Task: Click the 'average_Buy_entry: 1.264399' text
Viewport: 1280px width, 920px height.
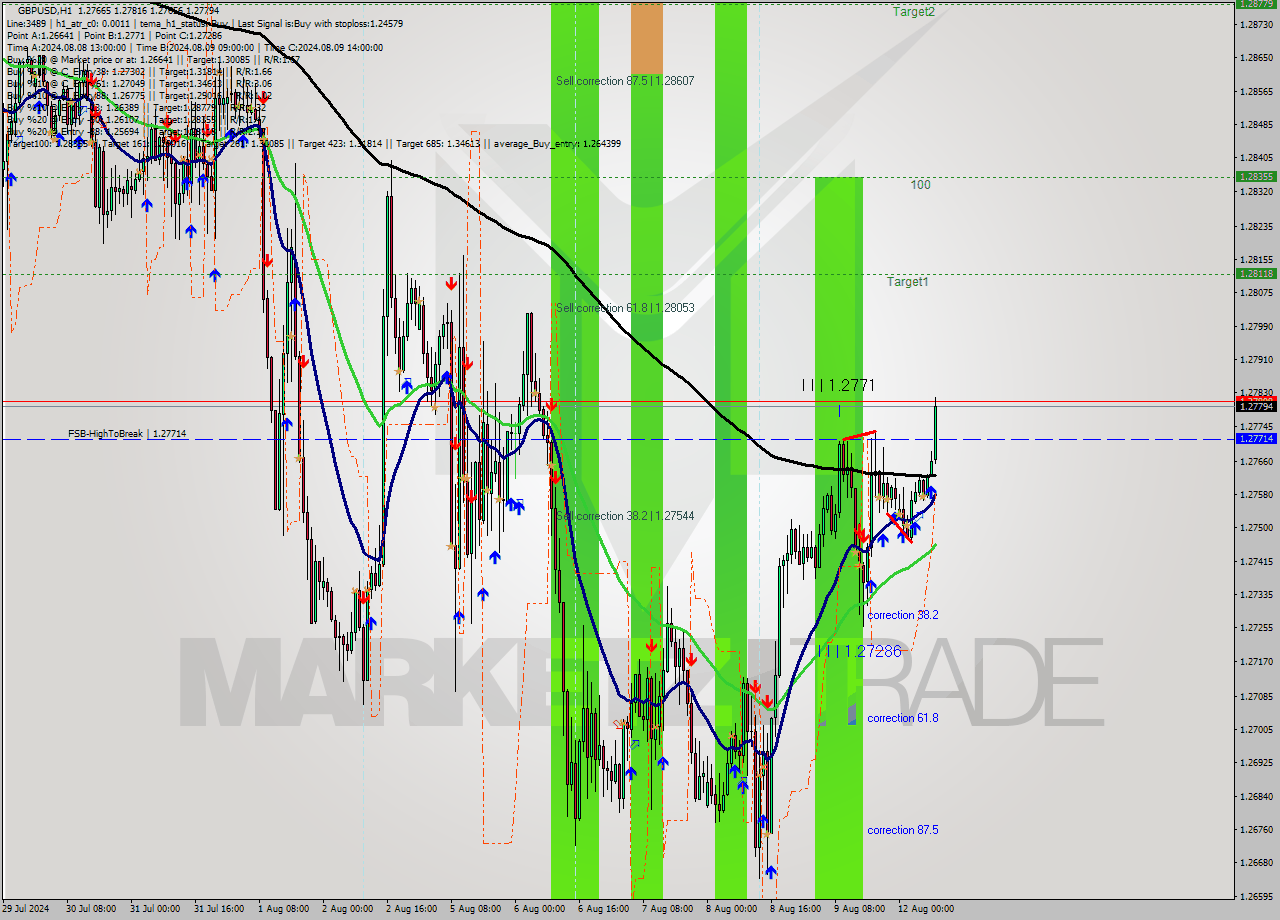Action: 555,144
